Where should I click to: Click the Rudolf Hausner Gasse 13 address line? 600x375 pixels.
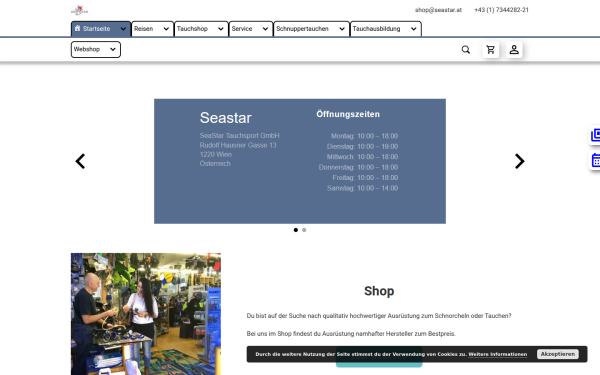[x=238, y=145]
